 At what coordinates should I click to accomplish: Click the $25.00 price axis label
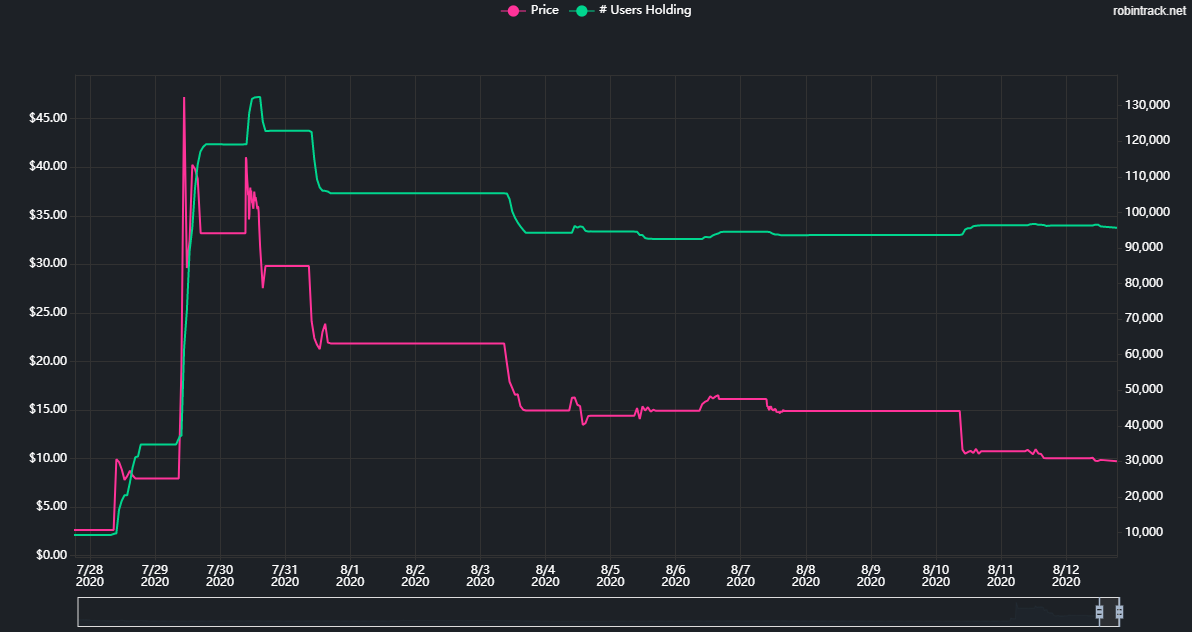pyautogui.click(x=48, y=313)
